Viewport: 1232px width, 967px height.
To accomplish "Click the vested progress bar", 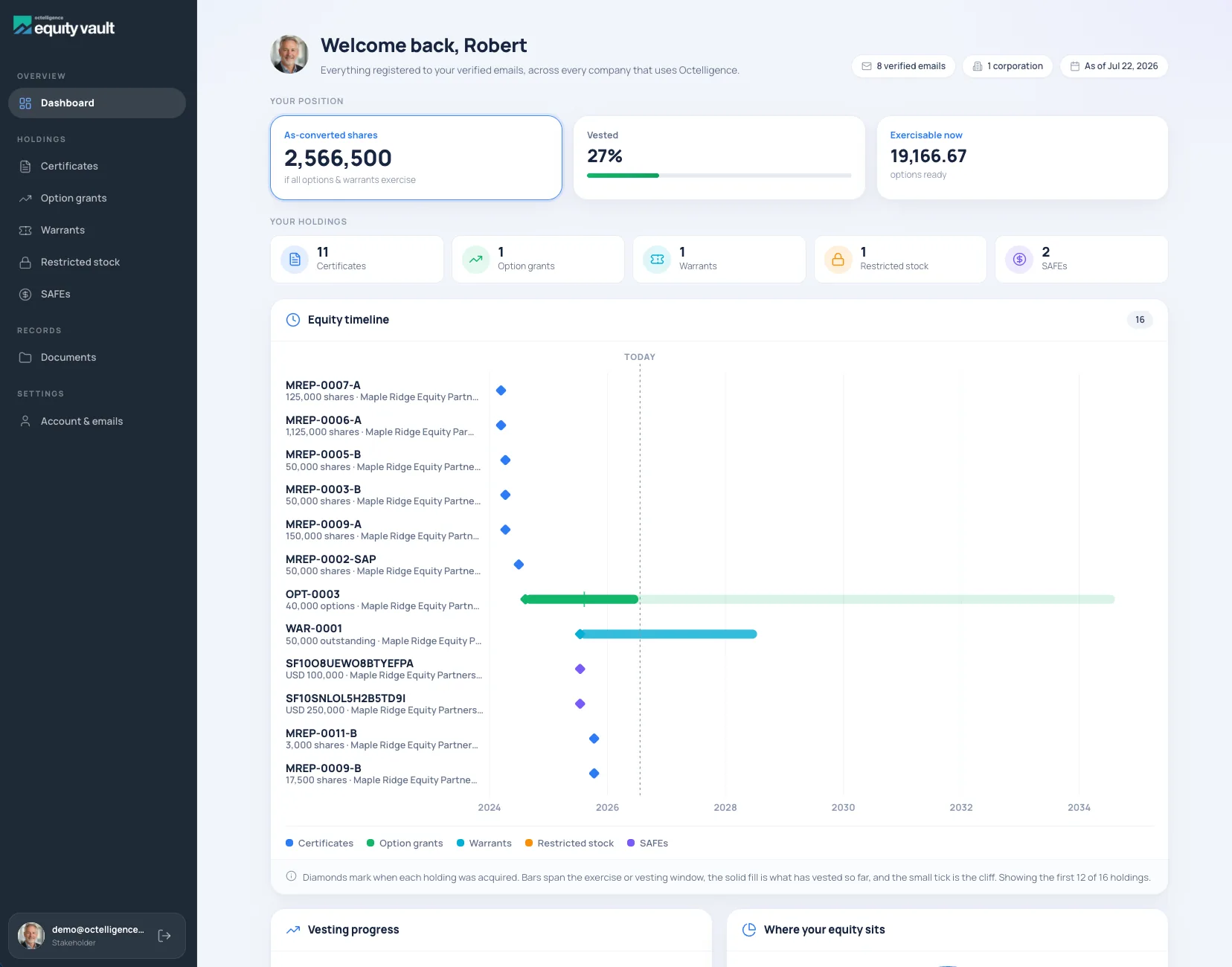I will coord(719,176).
